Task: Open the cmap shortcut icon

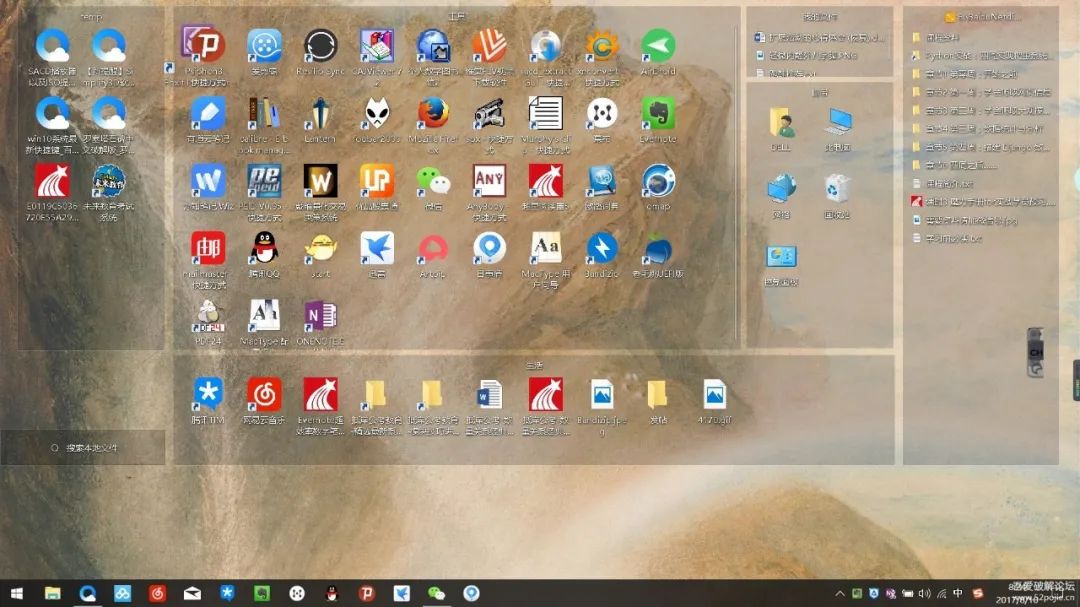Action: 658,181
